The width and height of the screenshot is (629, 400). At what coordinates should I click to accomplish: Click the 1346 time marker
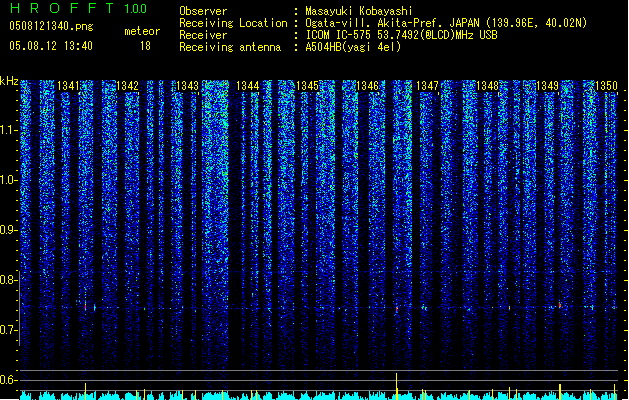(x=367, y=86)
